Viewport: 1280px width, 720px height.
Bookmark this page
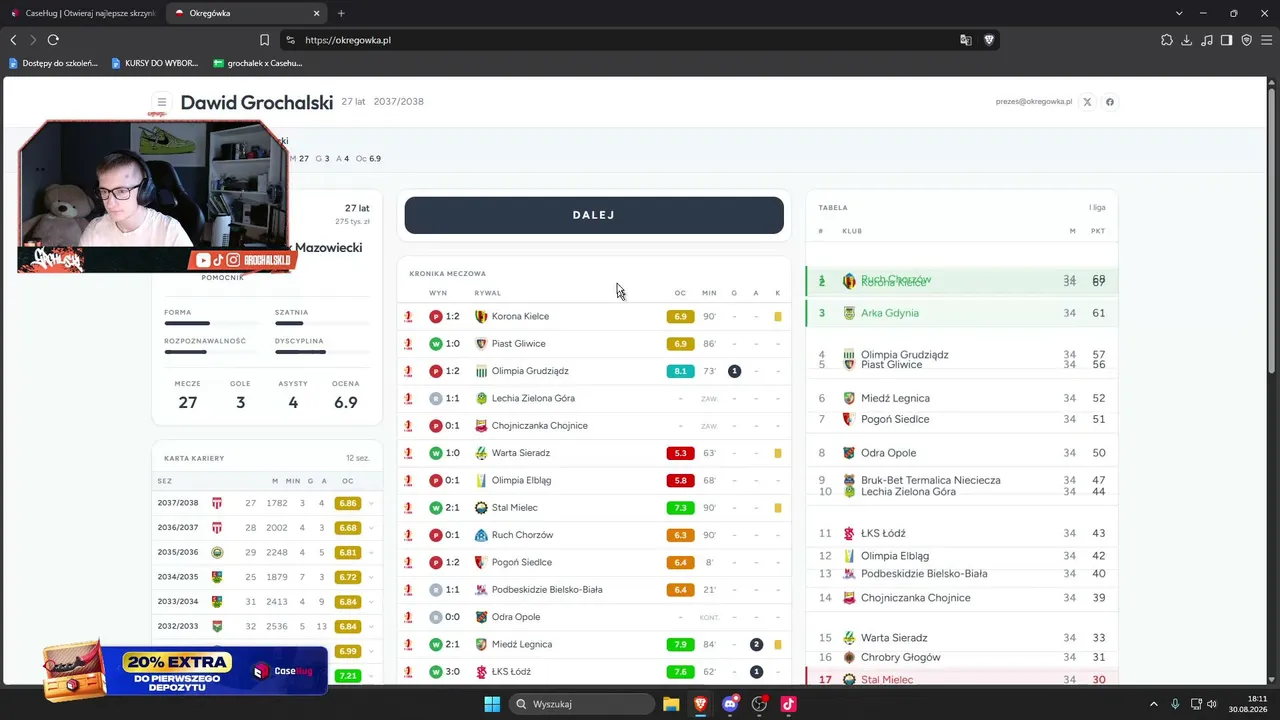(264, 40)
